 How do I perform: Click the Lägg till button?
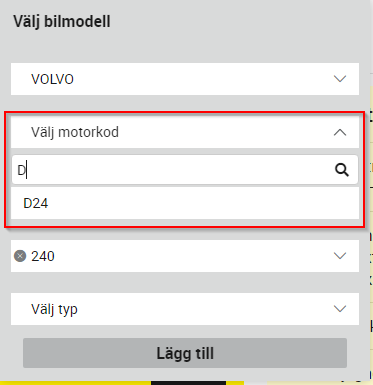[x=185, y=353]
